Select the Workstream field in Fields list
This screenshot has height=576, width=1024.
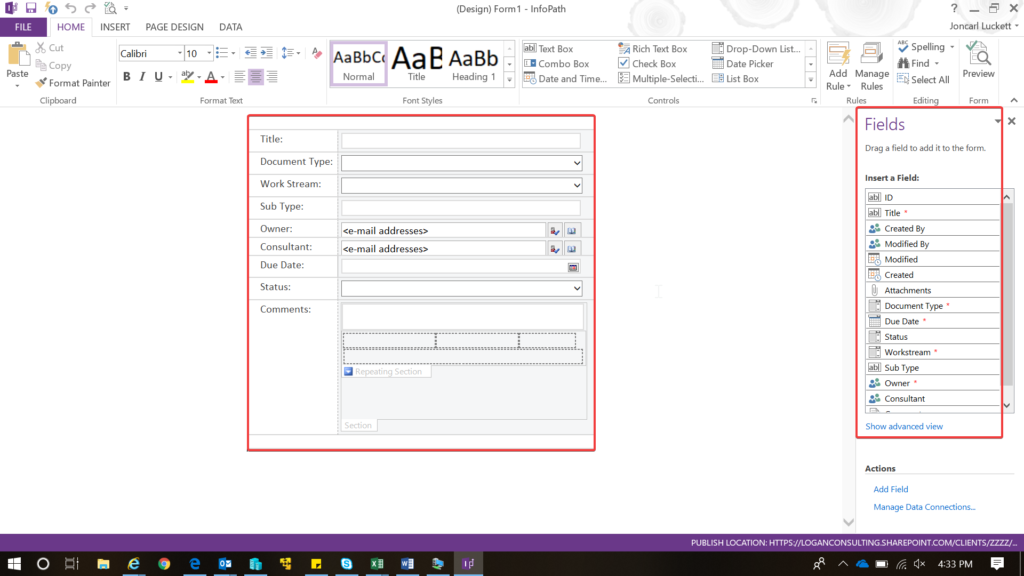[932, 352]
